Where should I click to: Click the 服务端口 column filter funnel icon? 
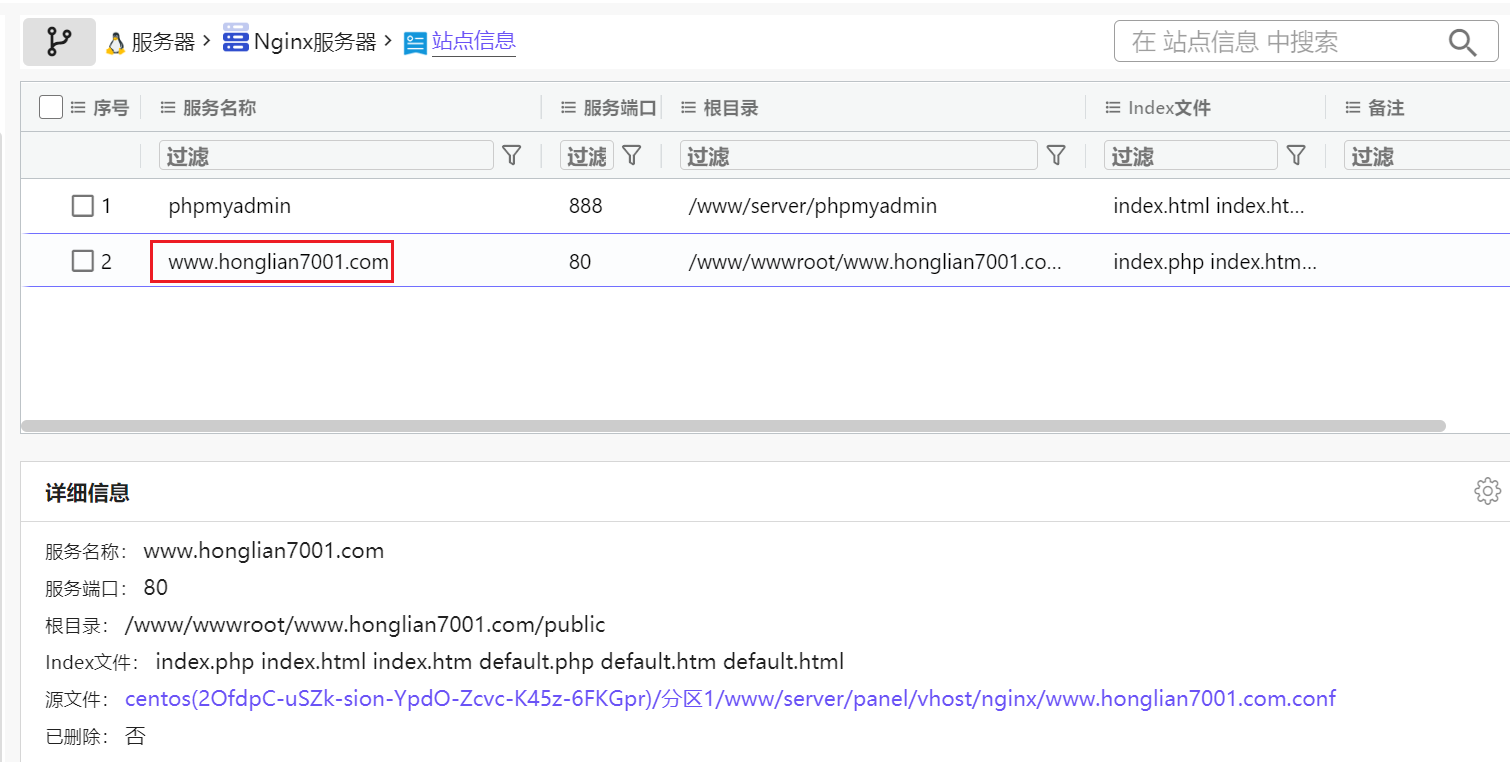(631, 156)
